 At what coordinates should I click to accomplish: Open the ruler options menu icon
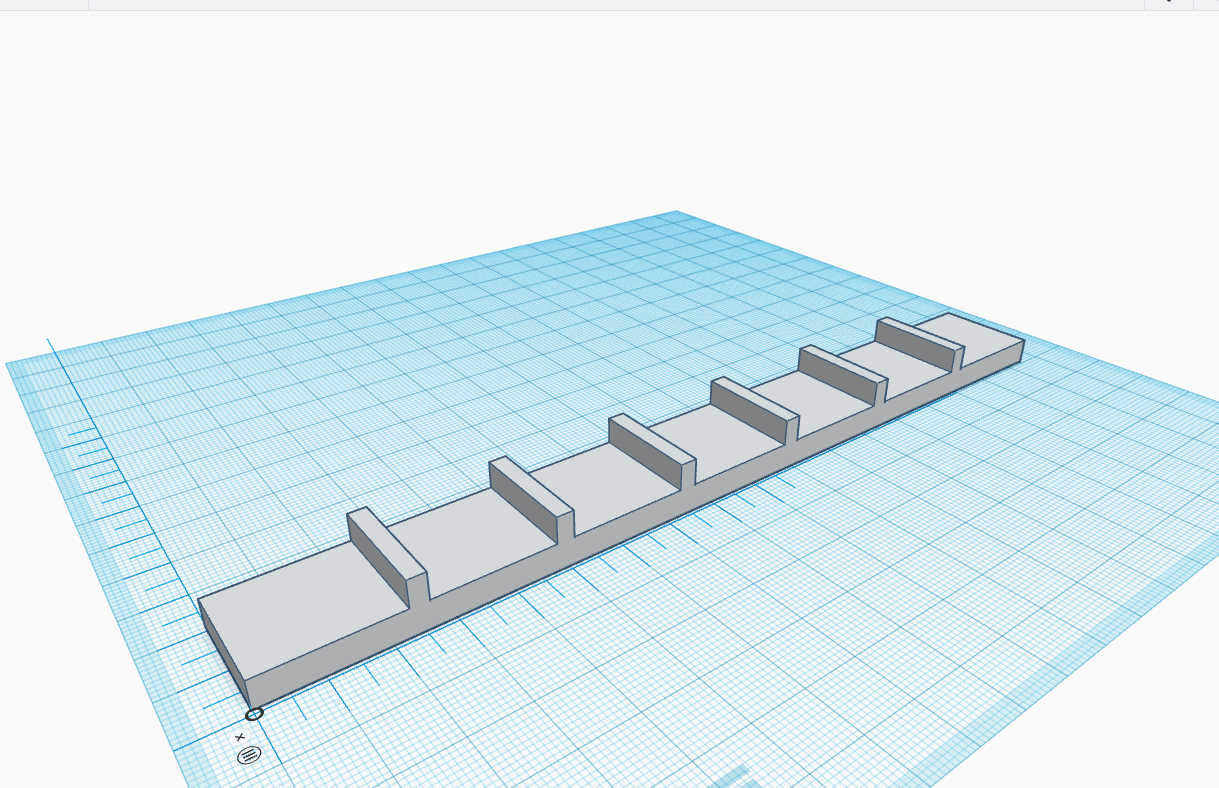249,755
